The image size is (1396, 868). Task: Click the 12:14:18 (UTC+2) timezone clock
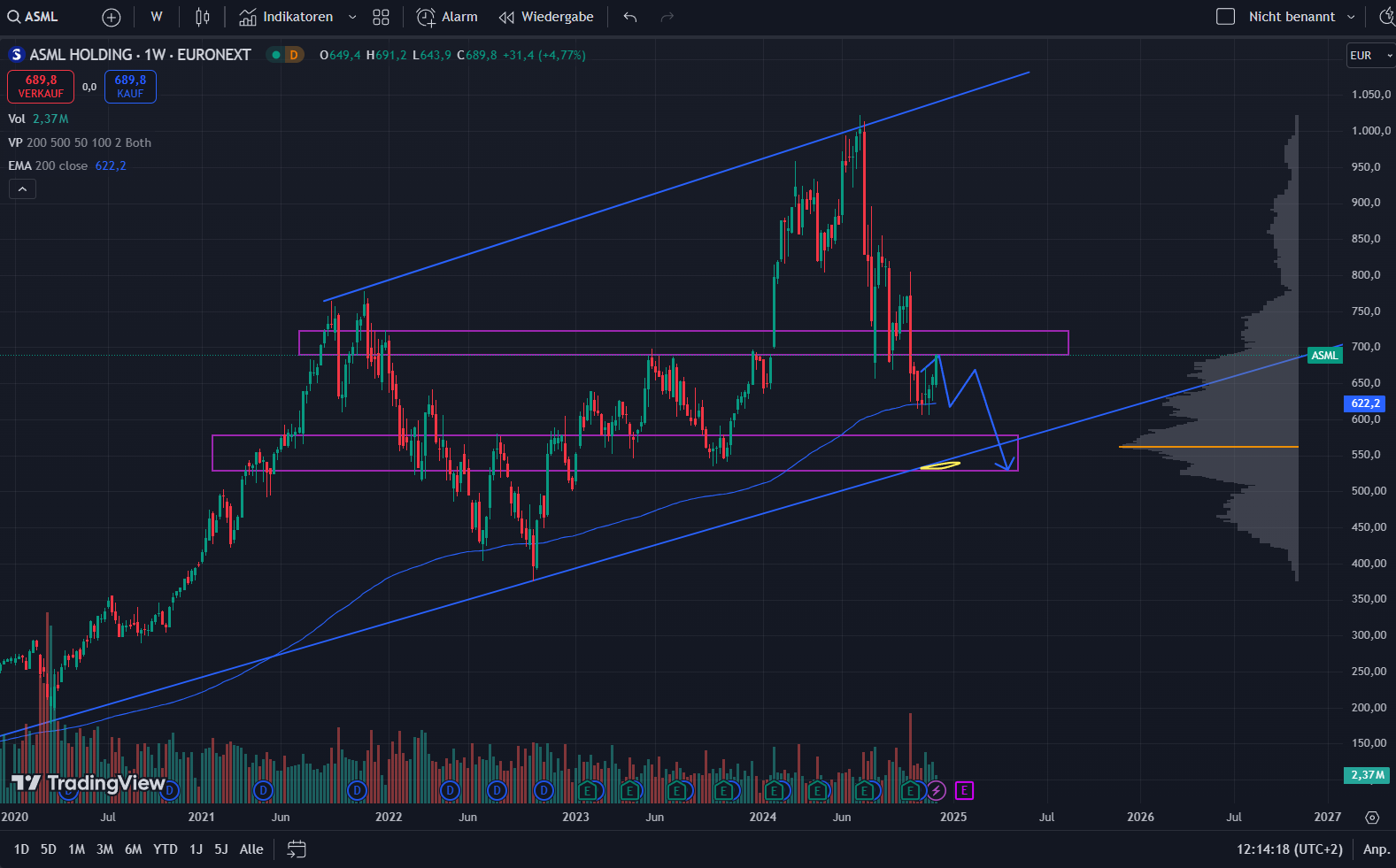1289,849
